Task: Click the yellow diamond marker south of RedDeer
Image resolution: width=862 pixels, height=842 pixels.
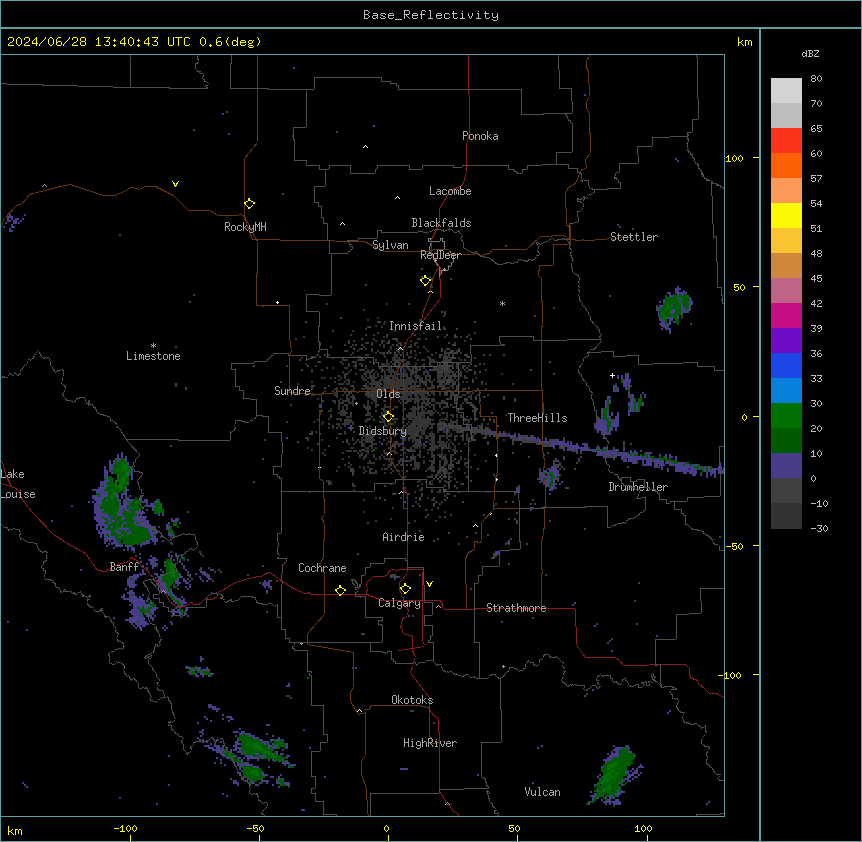Action: pos(426,281)
